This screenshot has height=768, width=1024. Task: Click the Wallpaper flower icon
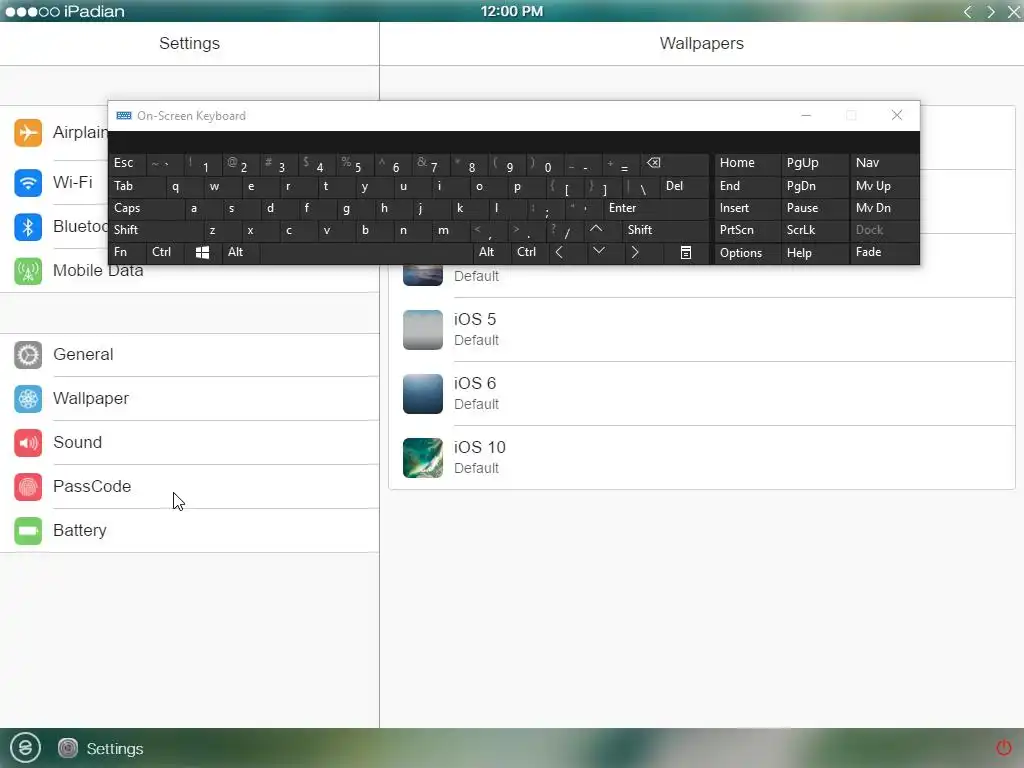pyautogui.click(x=28, y=398)
